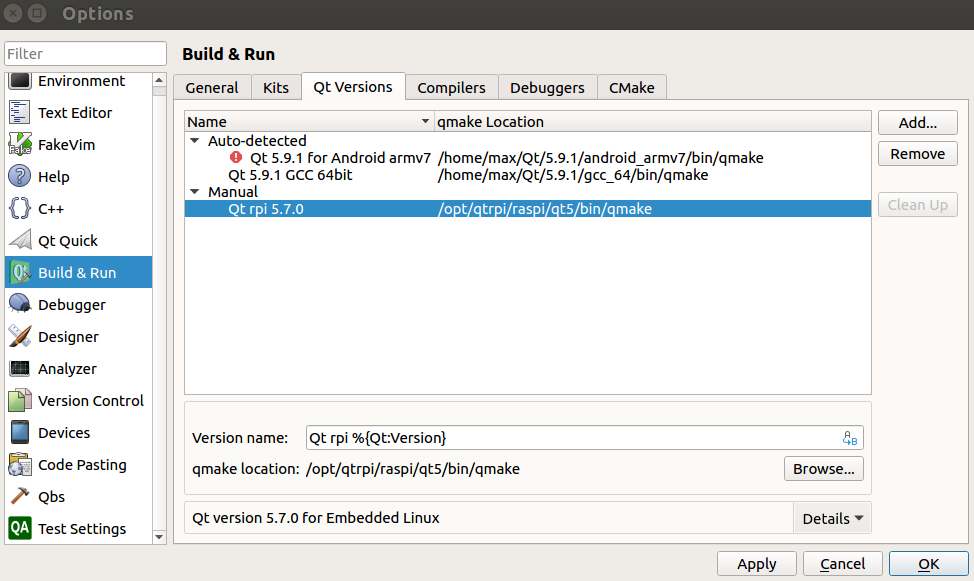Select Qt 5.9.1 for Android armv7 row
Screen dimensions: 974x581
coord(527,158)
